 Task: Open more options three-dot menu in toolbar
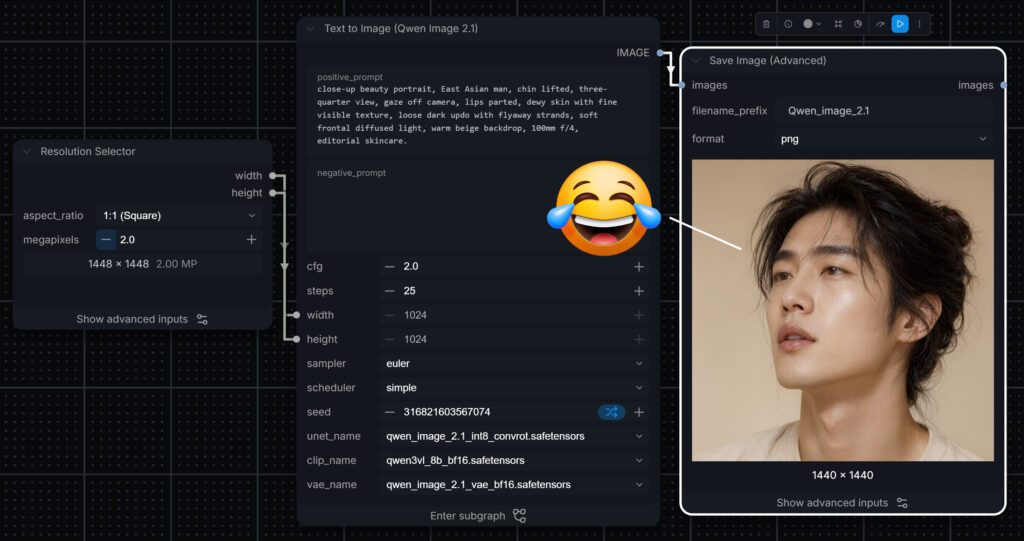click(920, 24)
